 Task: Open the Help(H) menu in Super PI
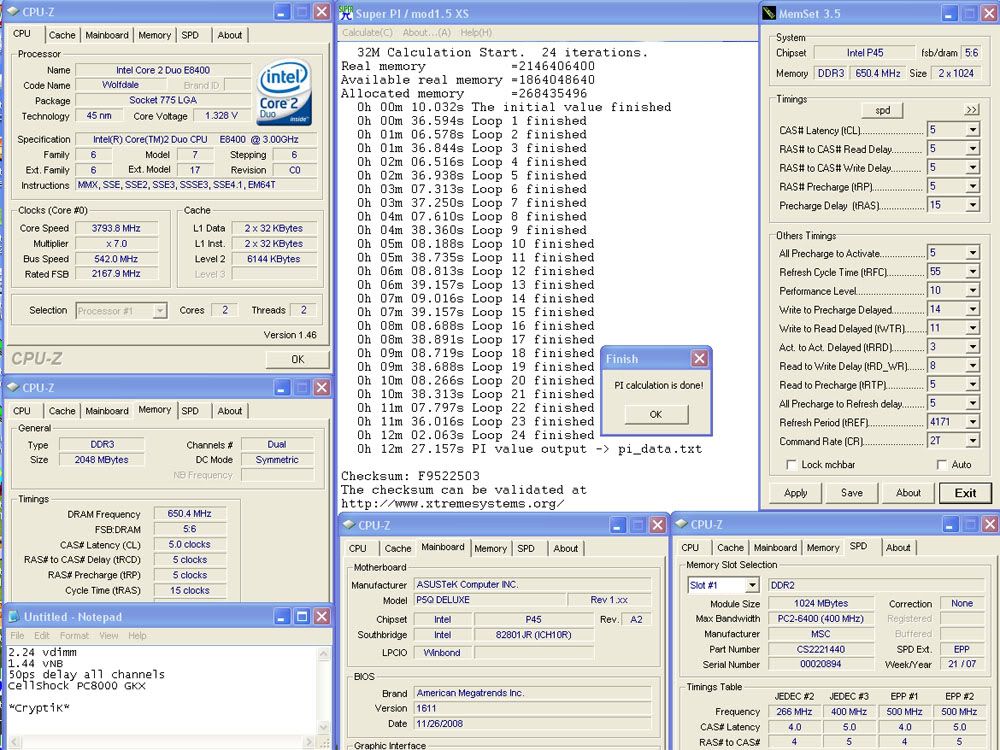pyautogui.click(x=476, y=33)
